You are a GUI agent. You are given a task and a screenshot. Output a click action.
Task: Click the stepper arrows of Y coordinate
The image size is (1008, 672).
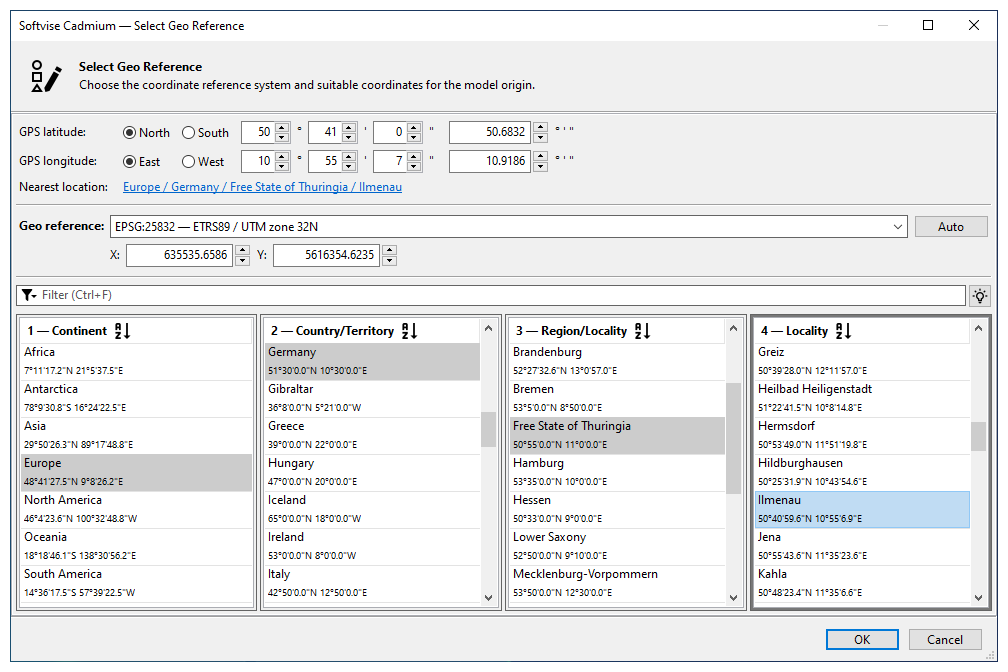click(390, 255)
